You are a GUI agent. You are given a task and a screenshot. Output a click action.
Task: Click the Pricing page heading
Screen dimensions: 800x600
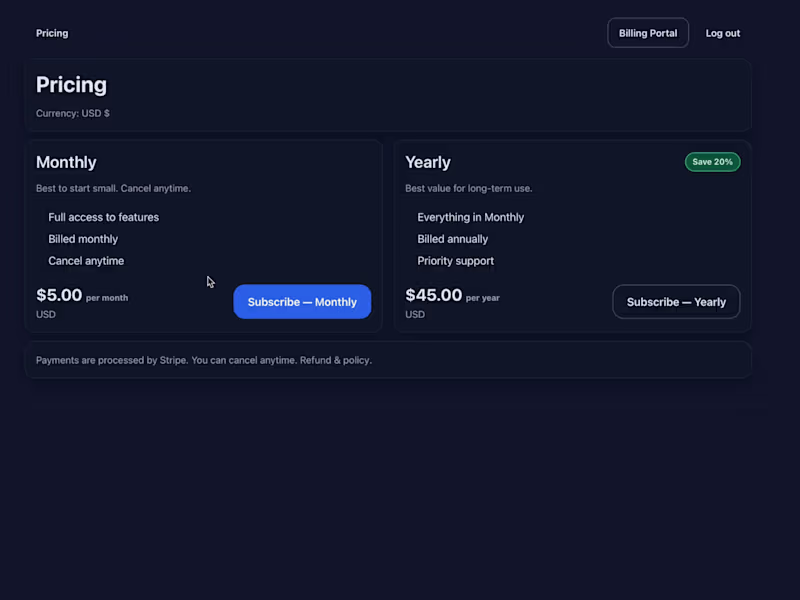tap(71, 85)
